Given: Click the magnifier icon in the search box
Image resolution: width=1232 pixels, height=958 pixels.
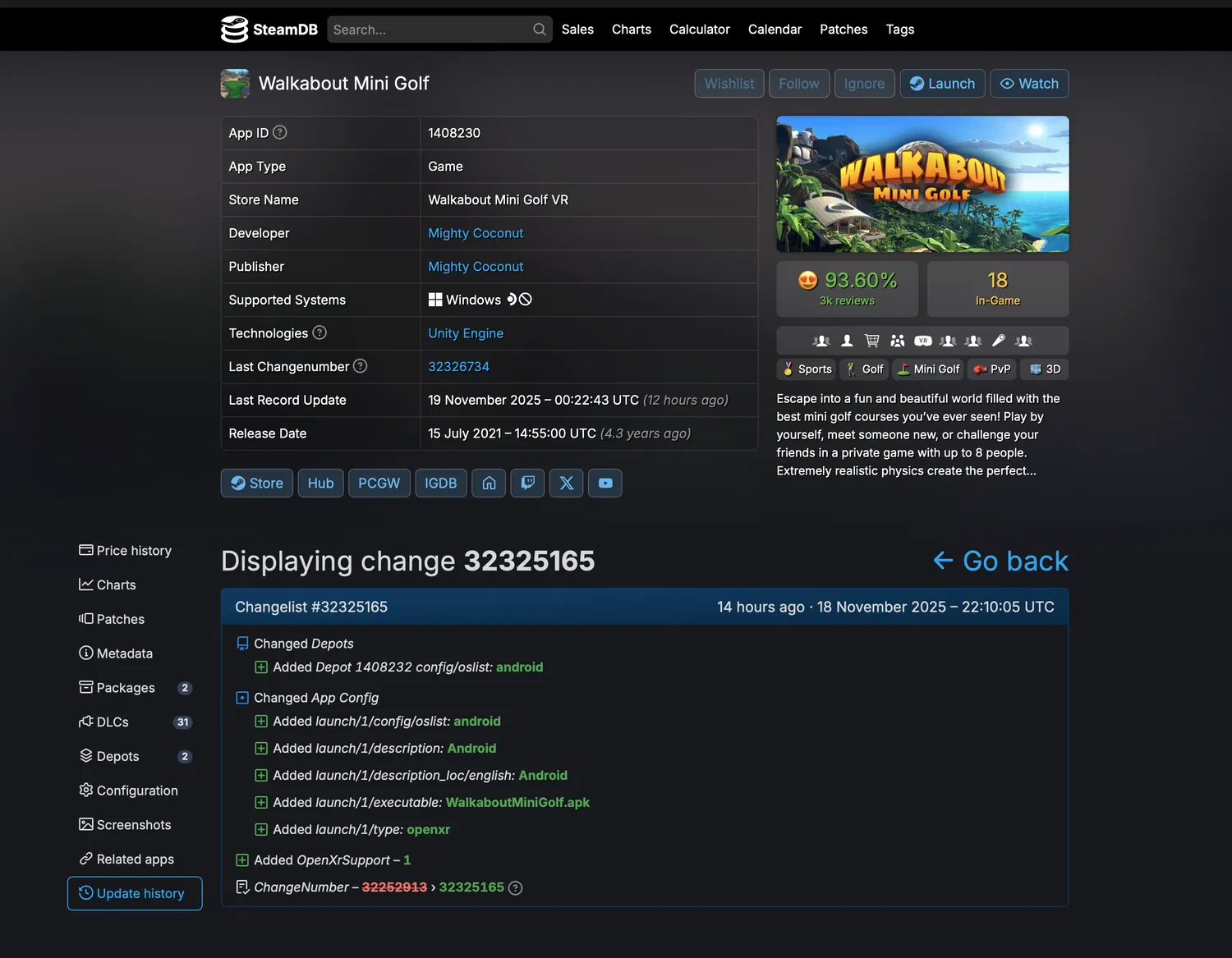Looking at the screenshot, I should tap(539, 30).
